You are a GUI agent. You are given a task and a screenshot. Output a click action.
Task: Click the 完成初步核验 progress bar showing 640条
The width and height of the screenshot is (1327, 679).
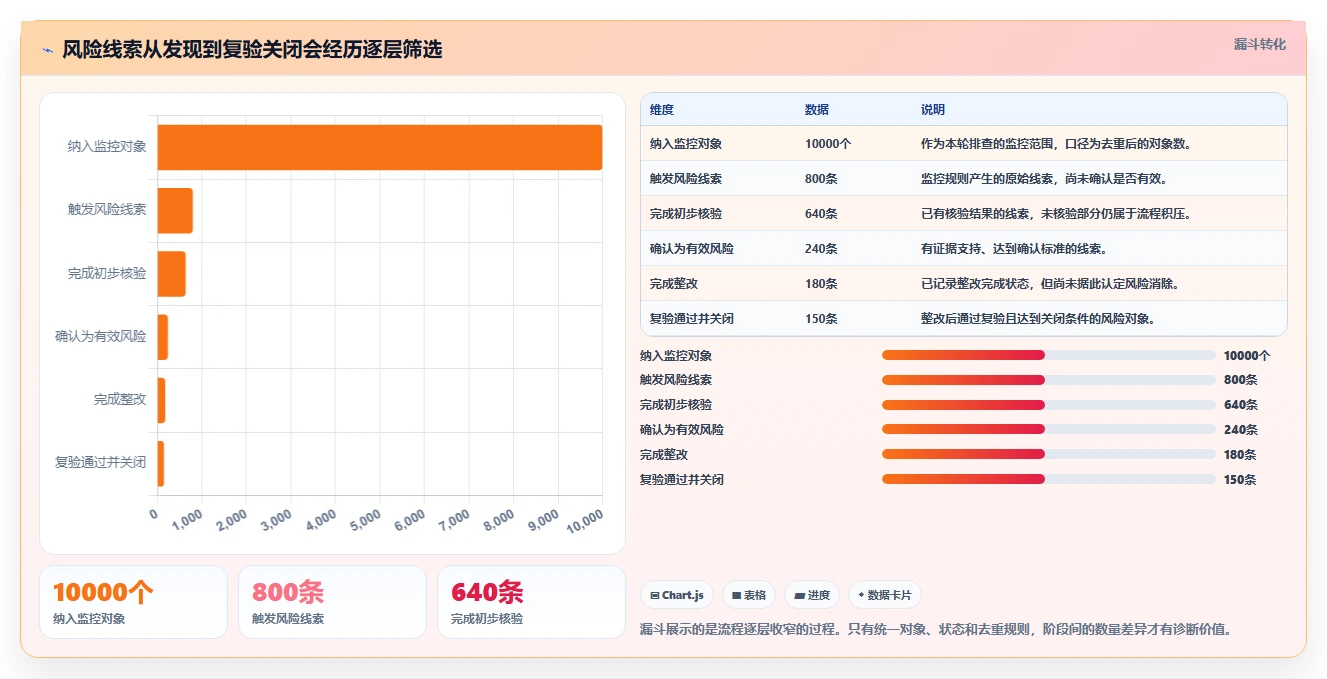[1049, 405]
